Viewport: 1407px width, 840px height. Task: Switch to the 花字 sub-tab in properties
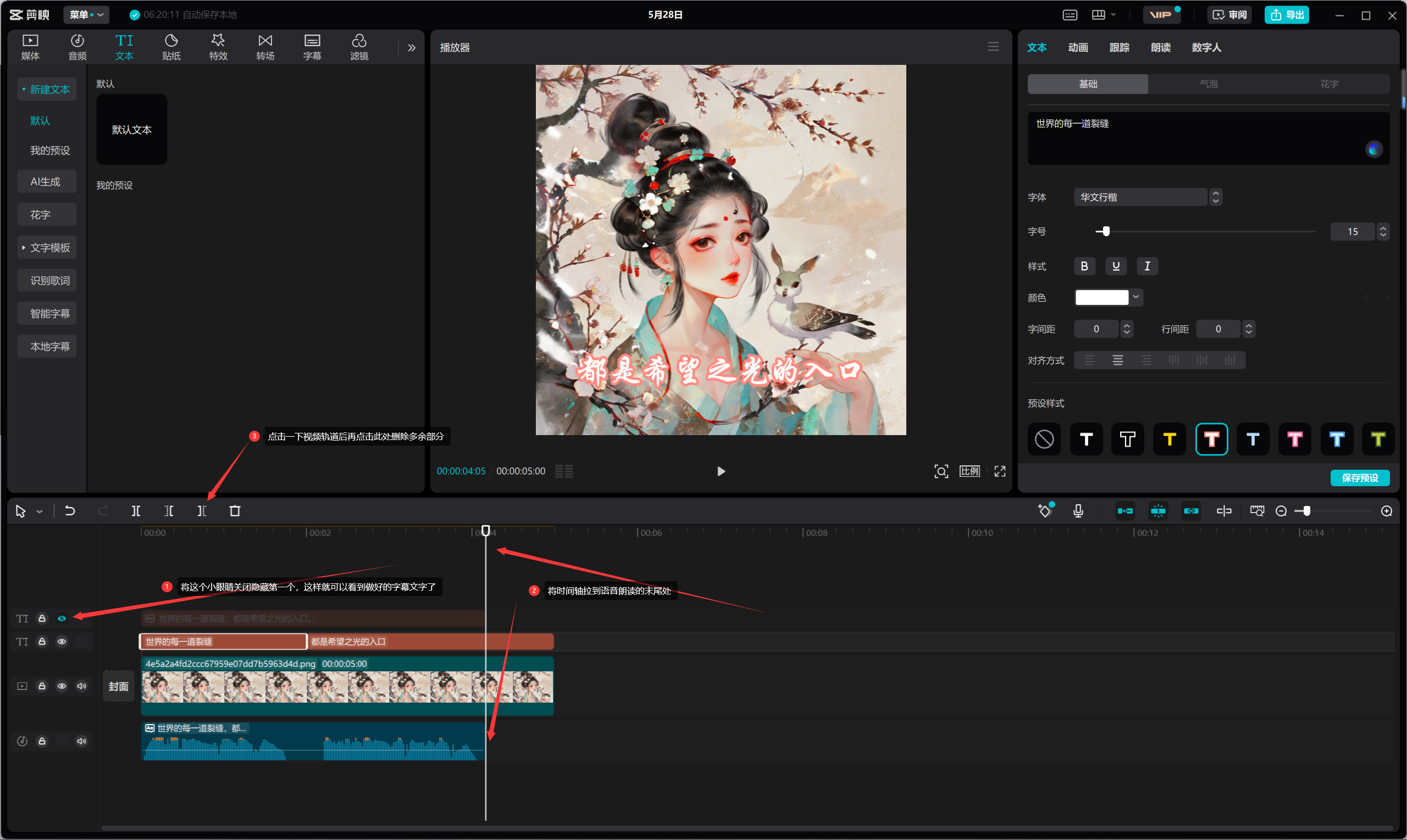1329,84
